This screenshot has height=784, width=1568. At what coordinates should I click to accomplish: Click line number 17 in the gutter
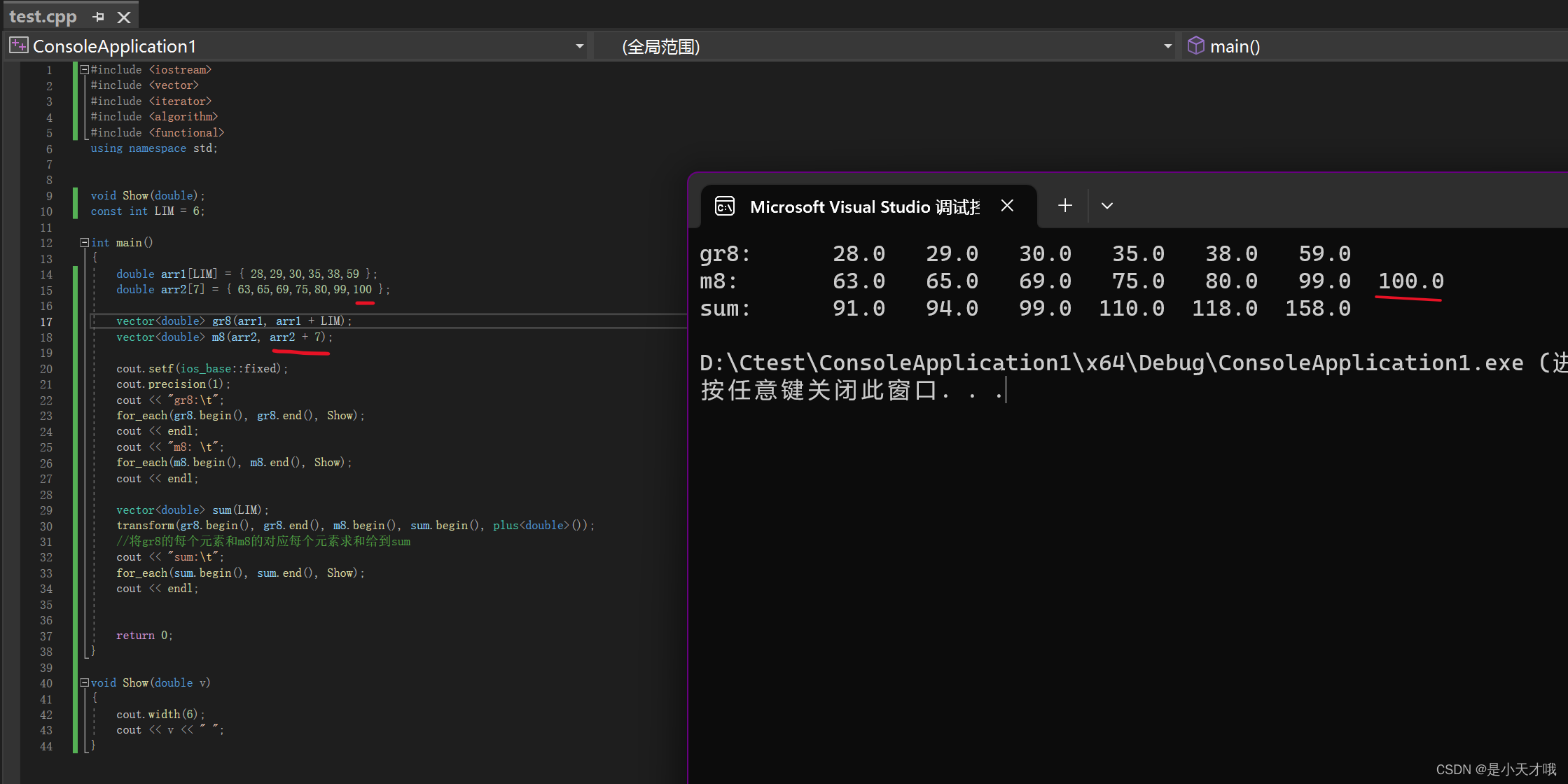point(46,322)
